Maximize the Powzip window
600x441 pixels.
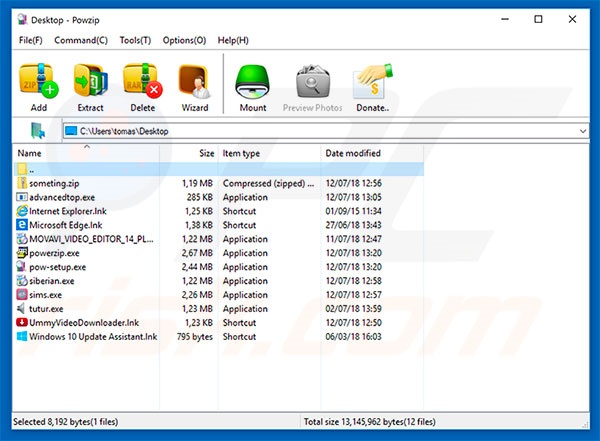coord(538,19)
